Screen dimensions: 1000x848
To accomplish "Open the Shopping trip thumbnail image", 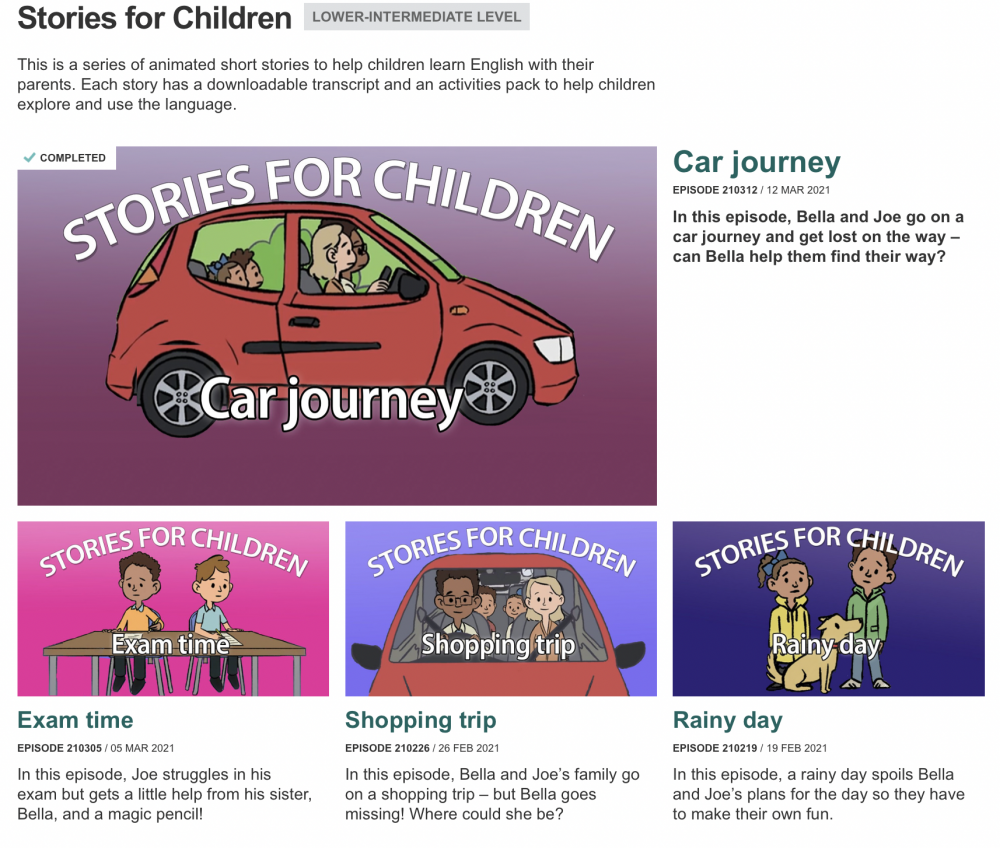I will point(500,608).
